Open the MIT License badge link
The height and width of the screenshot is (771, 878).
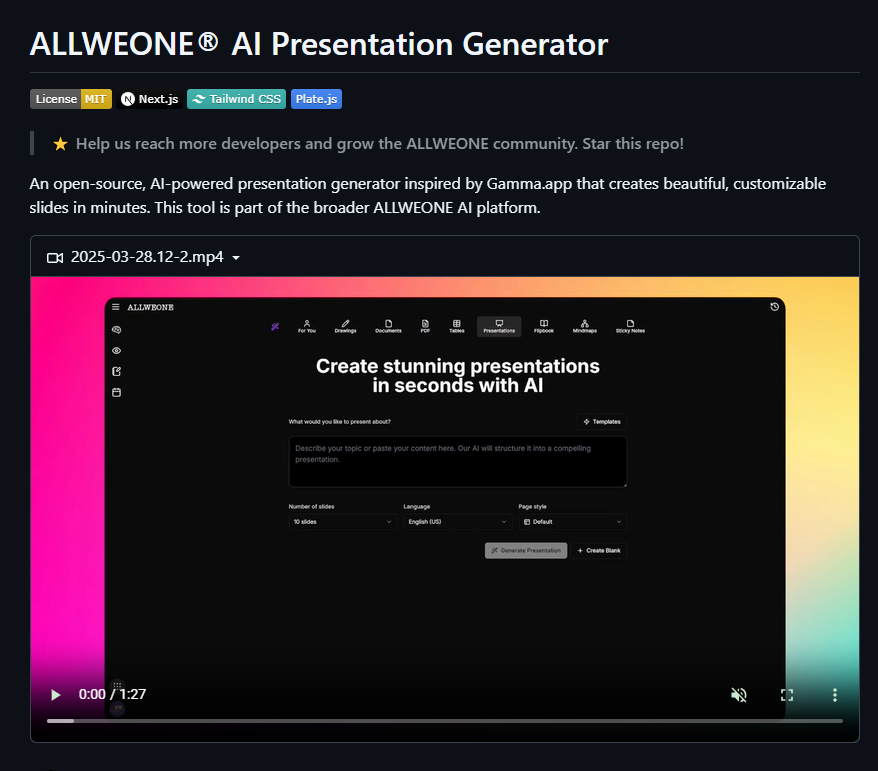pos(70,99)
